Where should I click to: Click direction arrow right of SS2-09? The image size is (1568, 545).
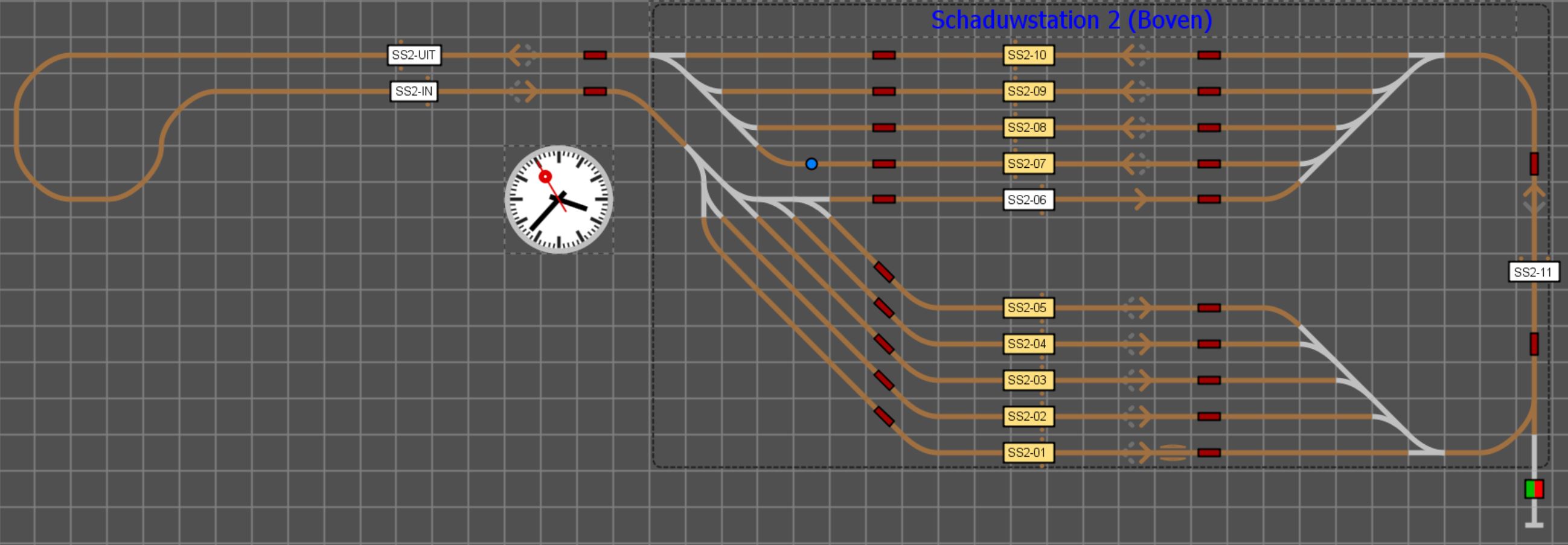[1134, 92]
